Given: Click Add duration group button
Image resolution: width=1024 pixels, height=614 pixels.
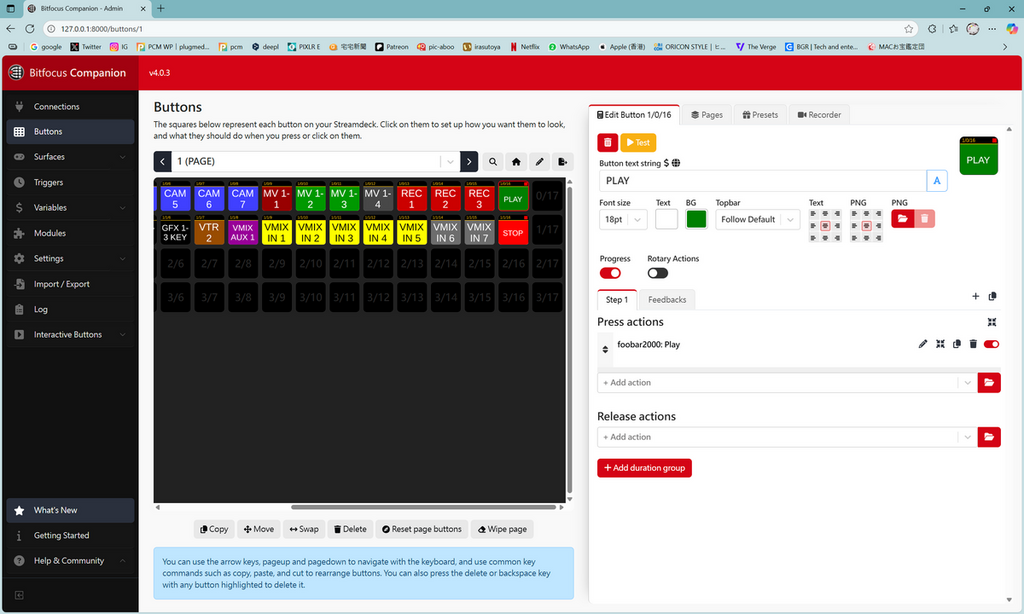Looking at the screenshot, I should (645, 468).
